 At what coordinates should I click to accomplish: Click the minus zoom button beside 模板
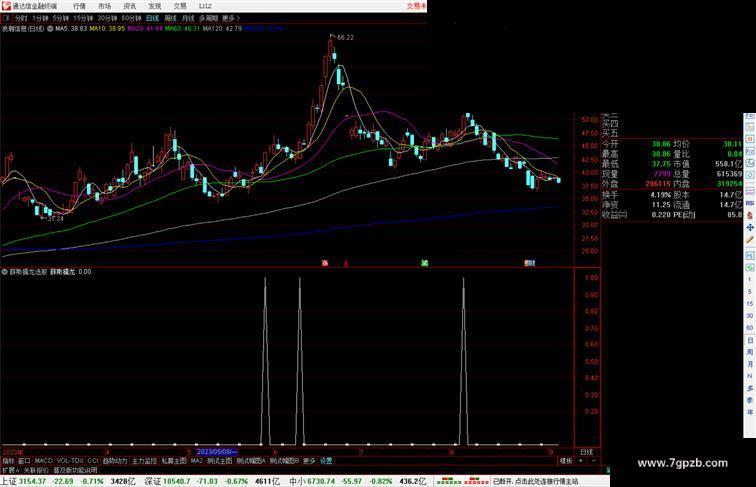tap(593, 461)
